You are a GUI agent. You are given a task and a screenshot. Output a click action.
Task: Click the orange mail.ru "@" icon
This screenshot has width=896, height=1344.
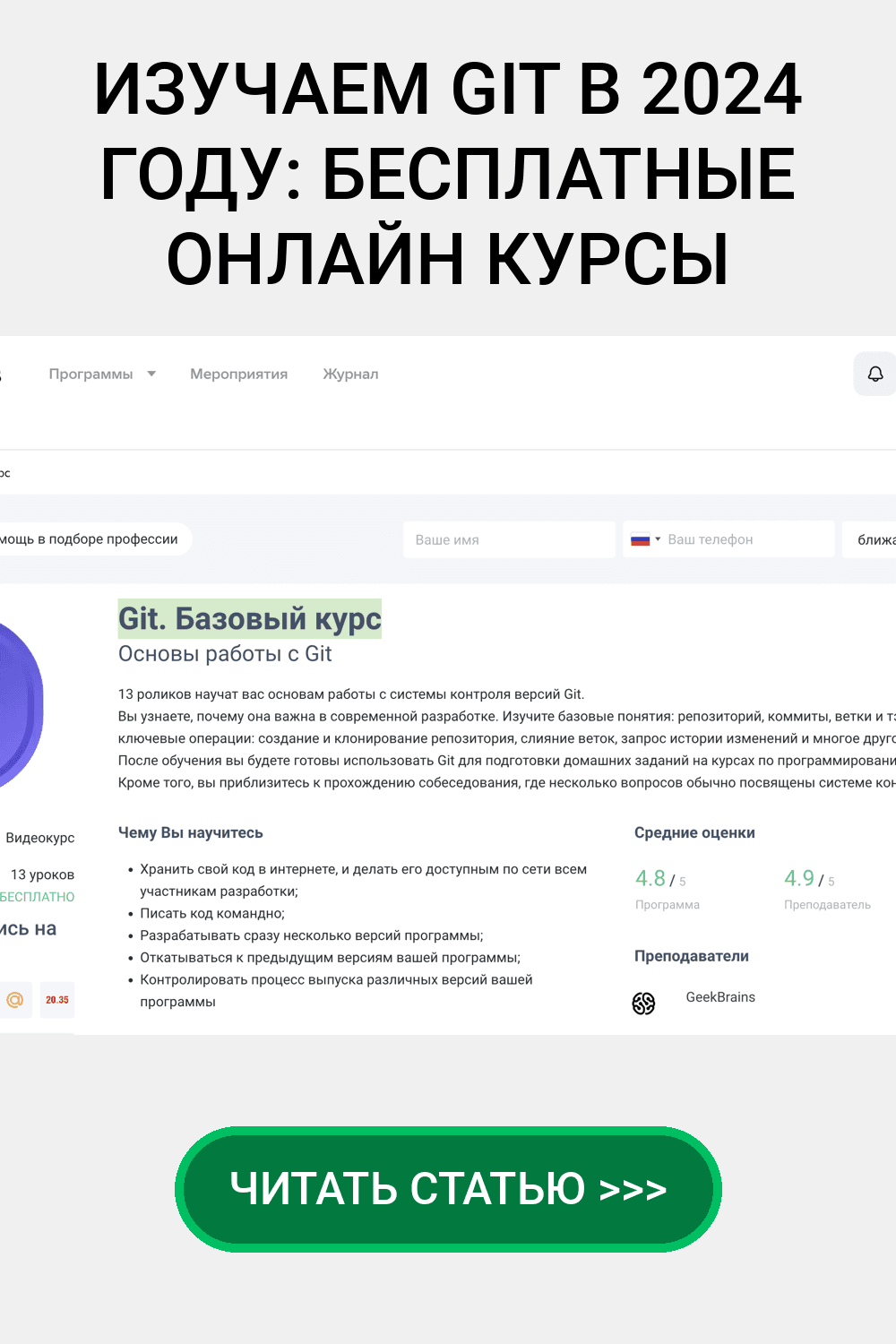point(15,999)
